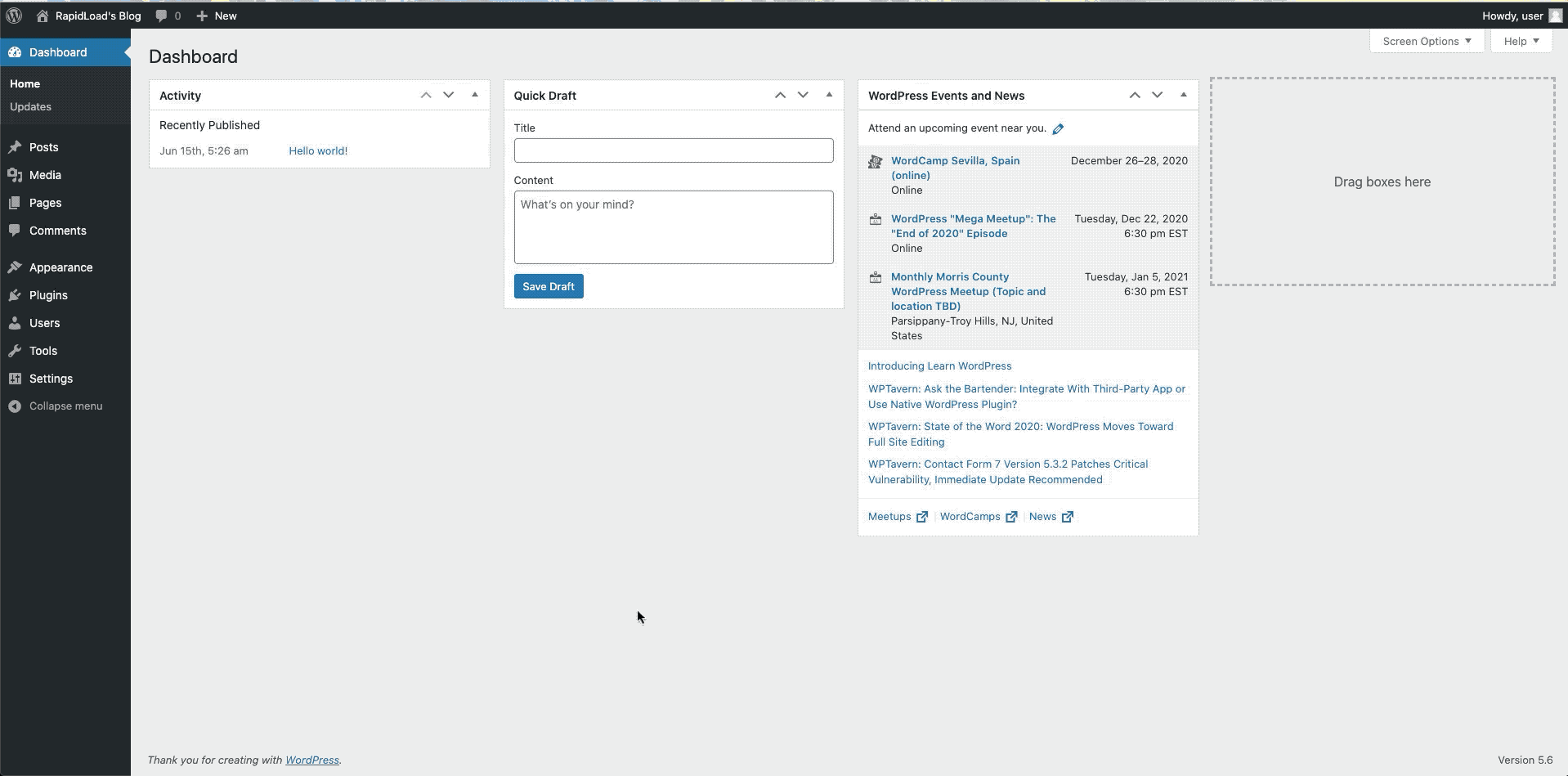Toggle the Activity panel collapse arrow
The width and height of the screenshot is (1568, 776).
[x=475, y=95]
